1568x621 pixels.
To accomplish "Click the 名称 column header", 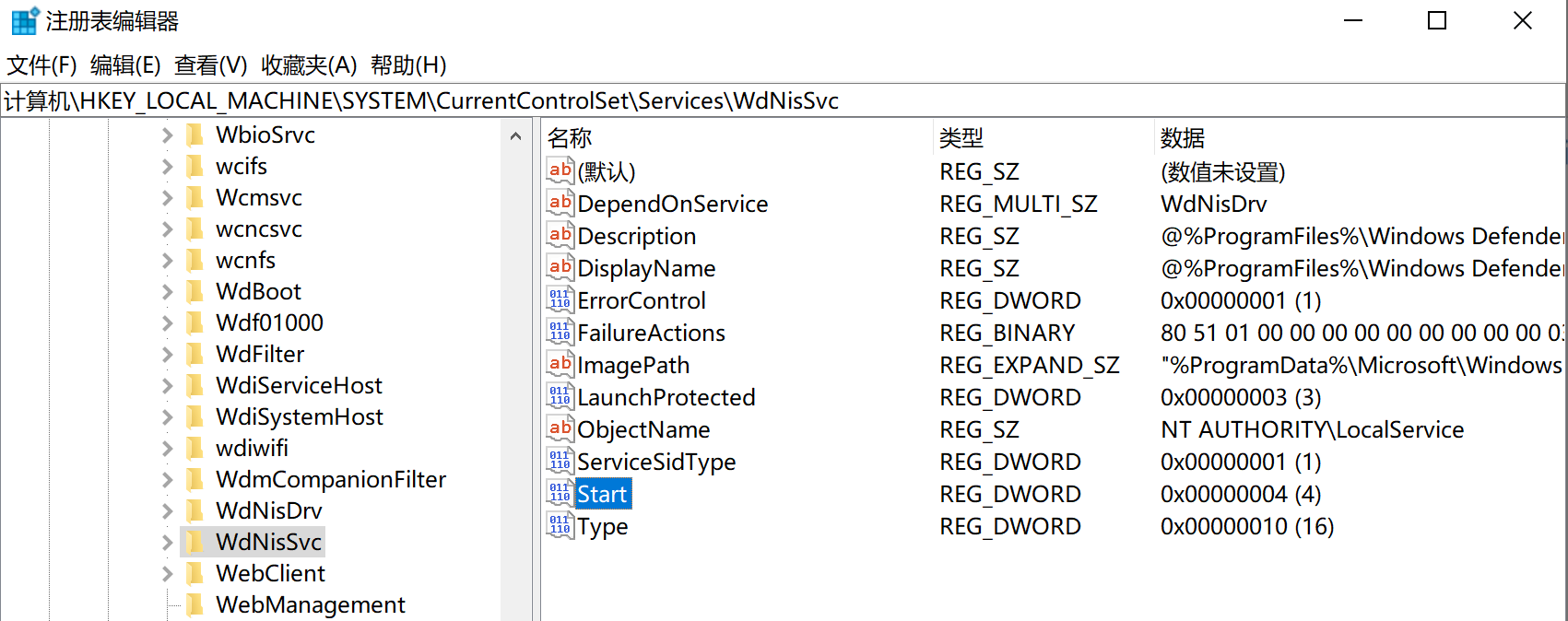I will (570, 138).
